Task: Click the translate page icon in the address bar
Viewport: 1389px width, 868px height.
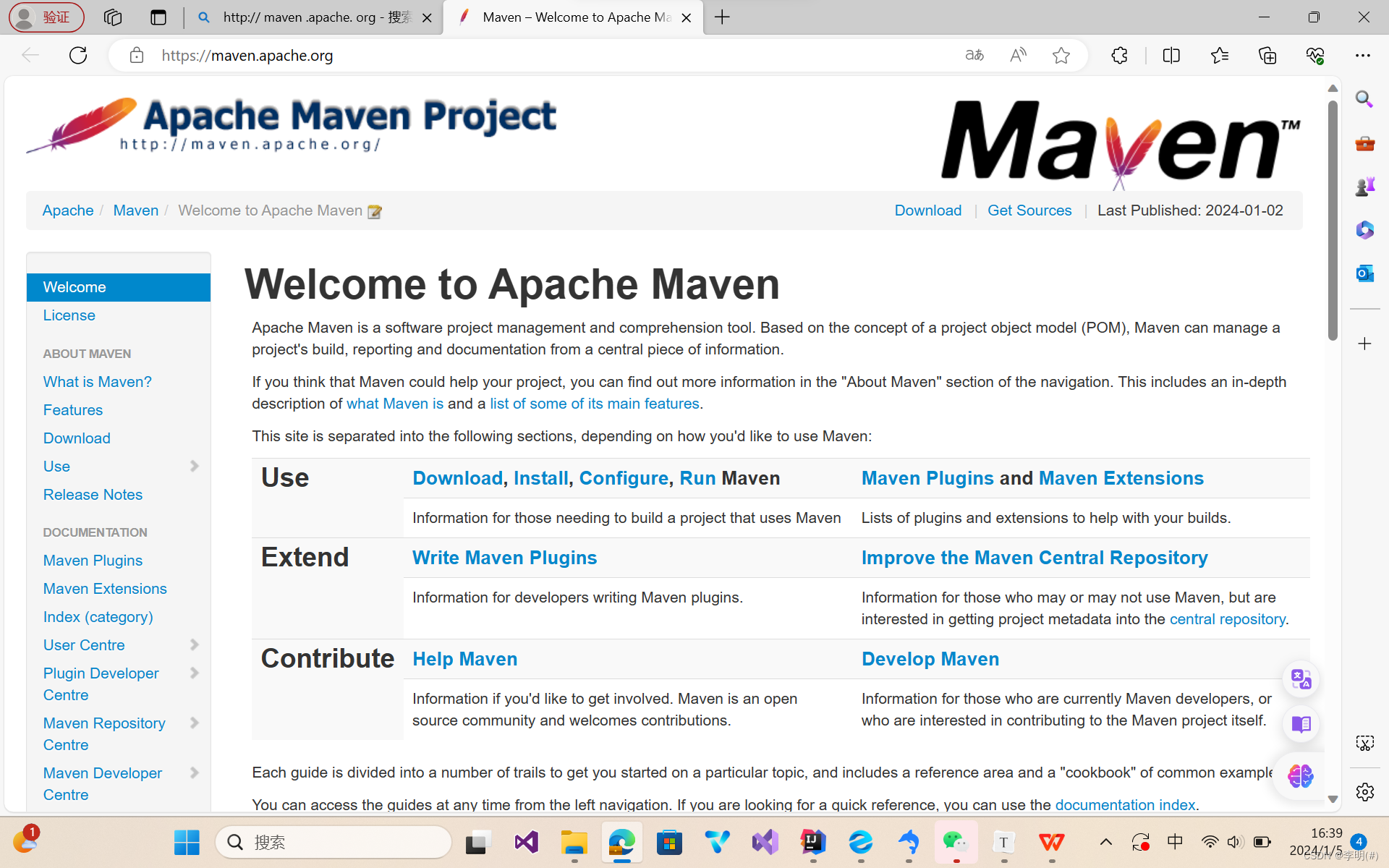Action: click(x=974, y=56)
